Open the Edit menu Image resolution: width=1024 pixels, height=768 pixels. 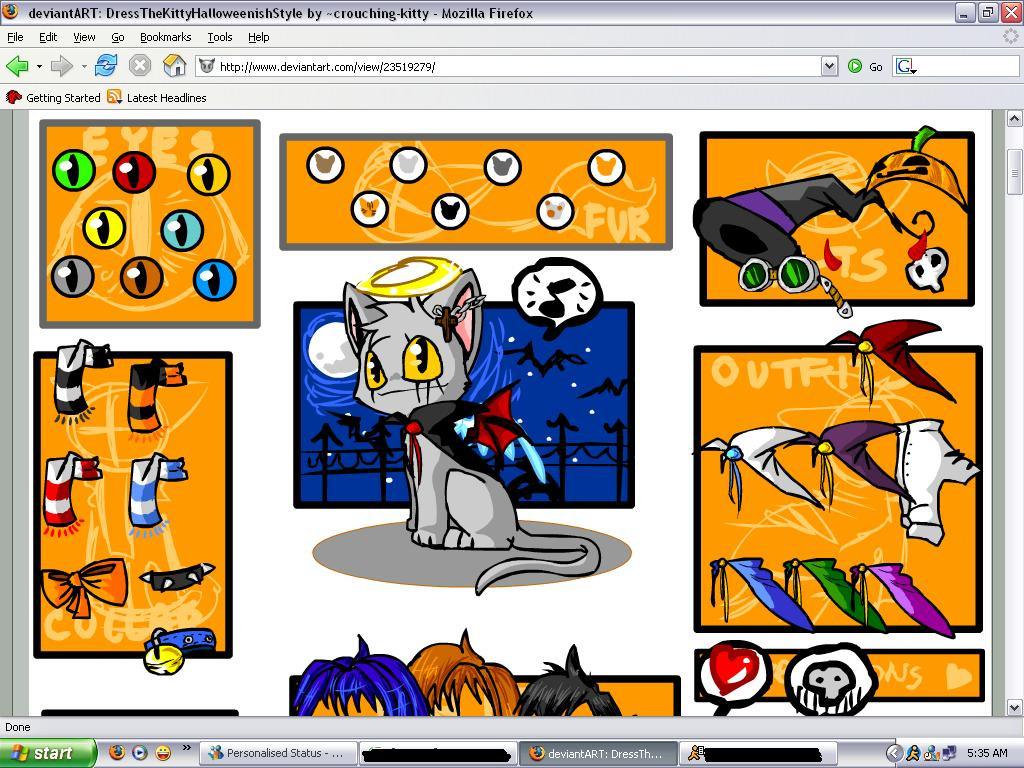tap(48, 37)
